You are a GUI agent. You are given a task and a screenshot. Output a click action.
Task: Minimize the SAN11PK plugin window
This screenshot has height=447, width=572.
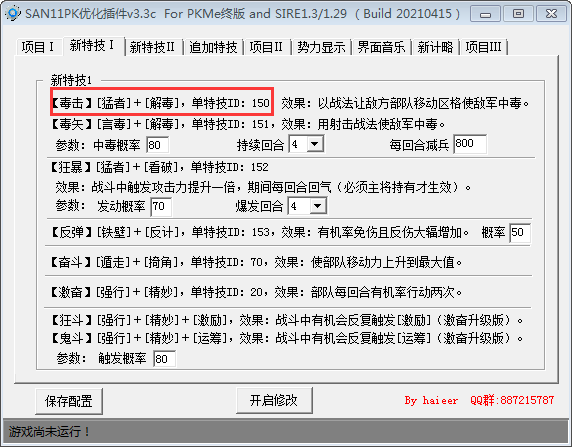pyautogui.click(x=485, y=15)
